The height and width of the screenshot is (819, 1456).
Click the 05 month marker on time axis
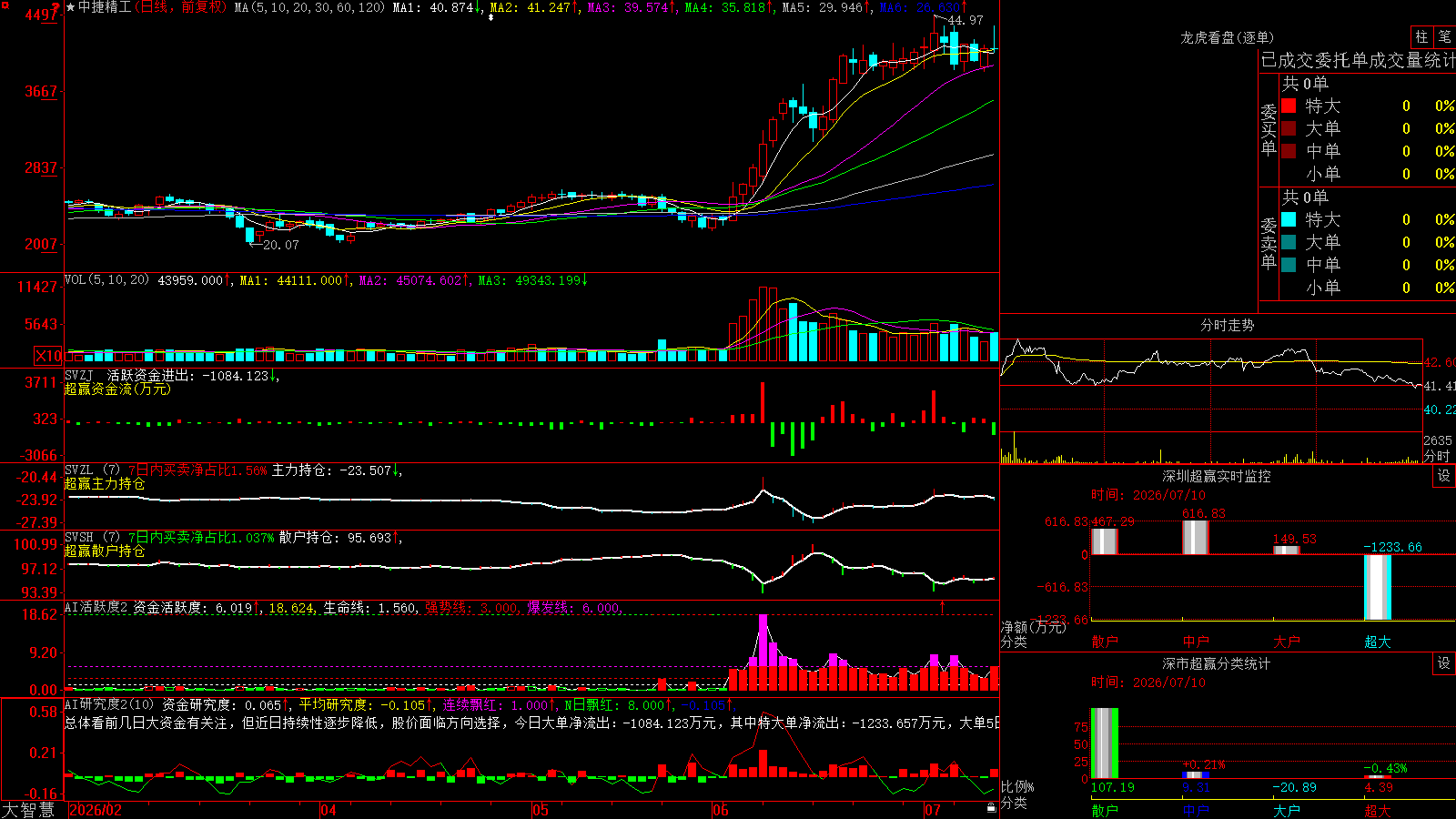541,810
